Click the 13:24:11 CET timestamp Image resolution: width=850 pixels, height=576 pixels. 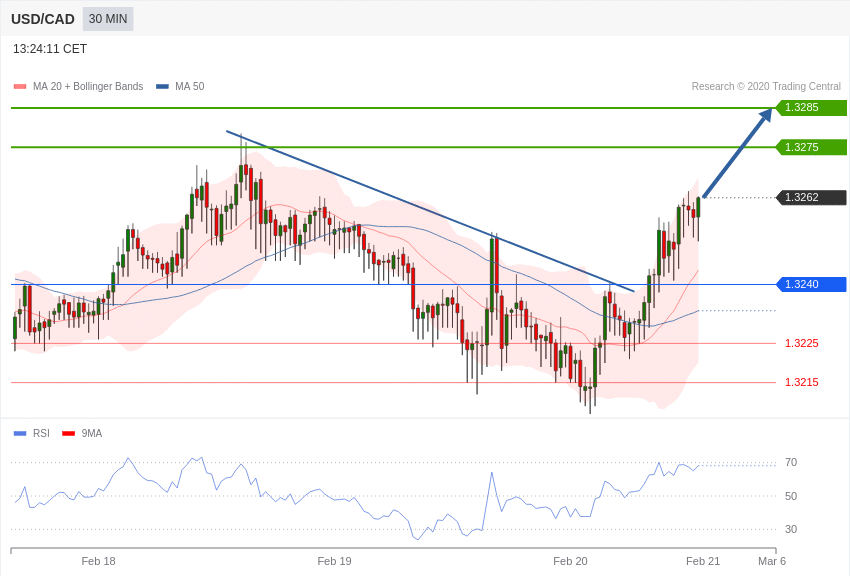(50, 49)
